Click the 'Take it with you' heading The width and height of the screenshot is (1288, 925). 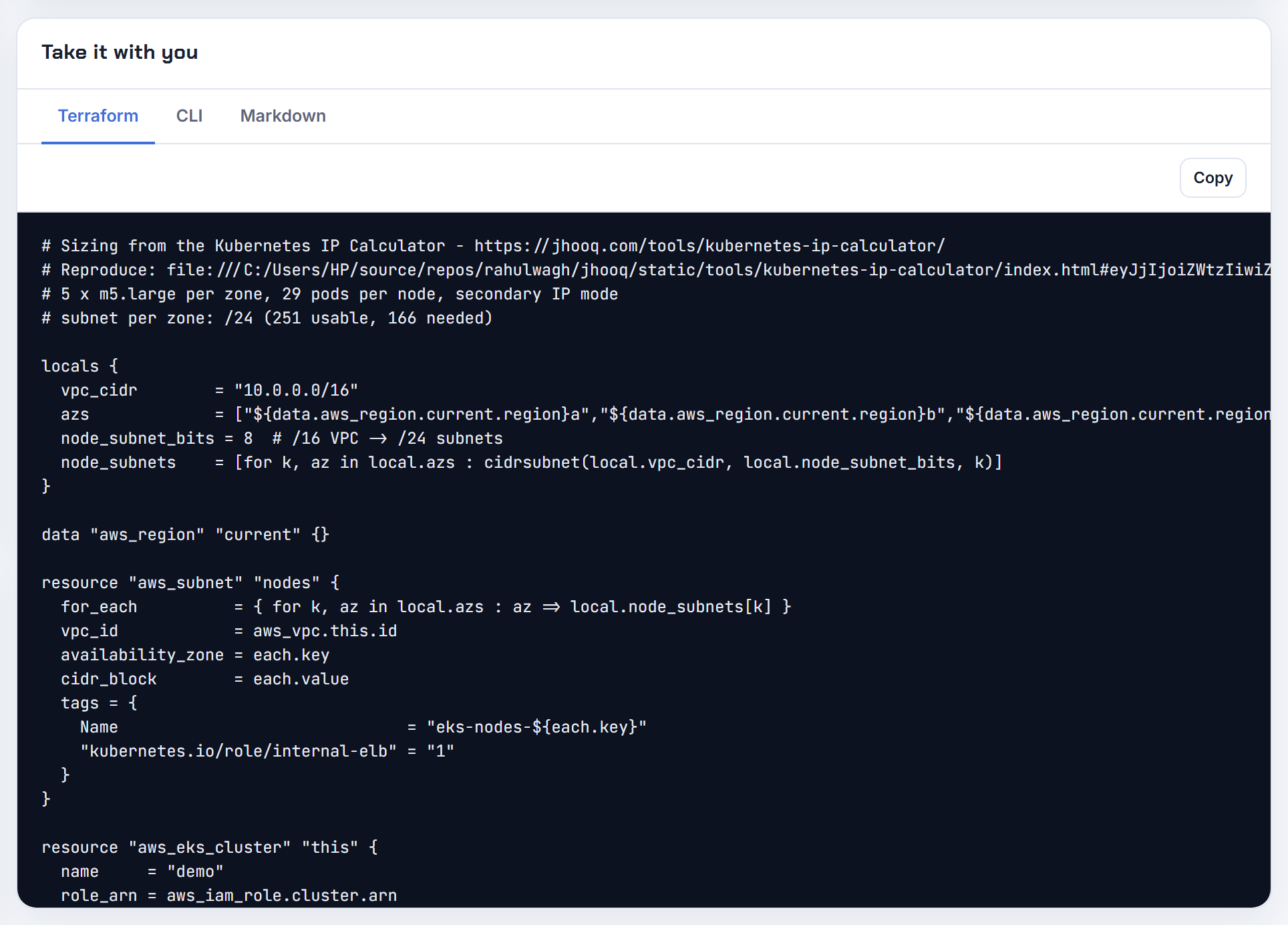pyautogui.click(x=120, y=52)
